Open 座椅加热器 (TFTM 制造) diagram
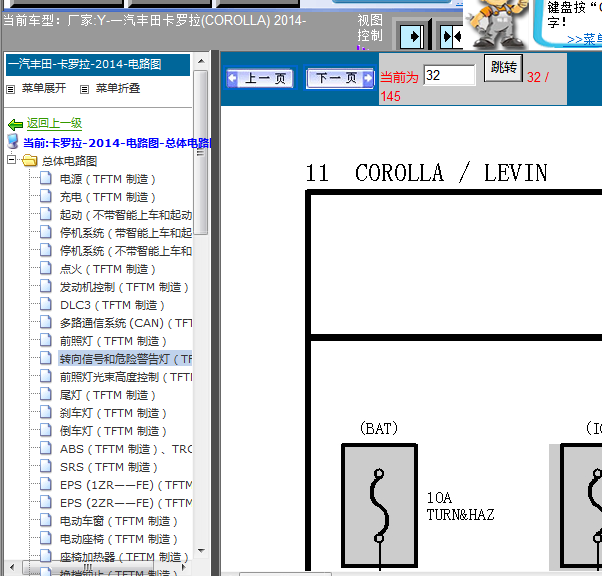Image resolution: width=602 pixels, height=576 pixels. coord(124,557)
